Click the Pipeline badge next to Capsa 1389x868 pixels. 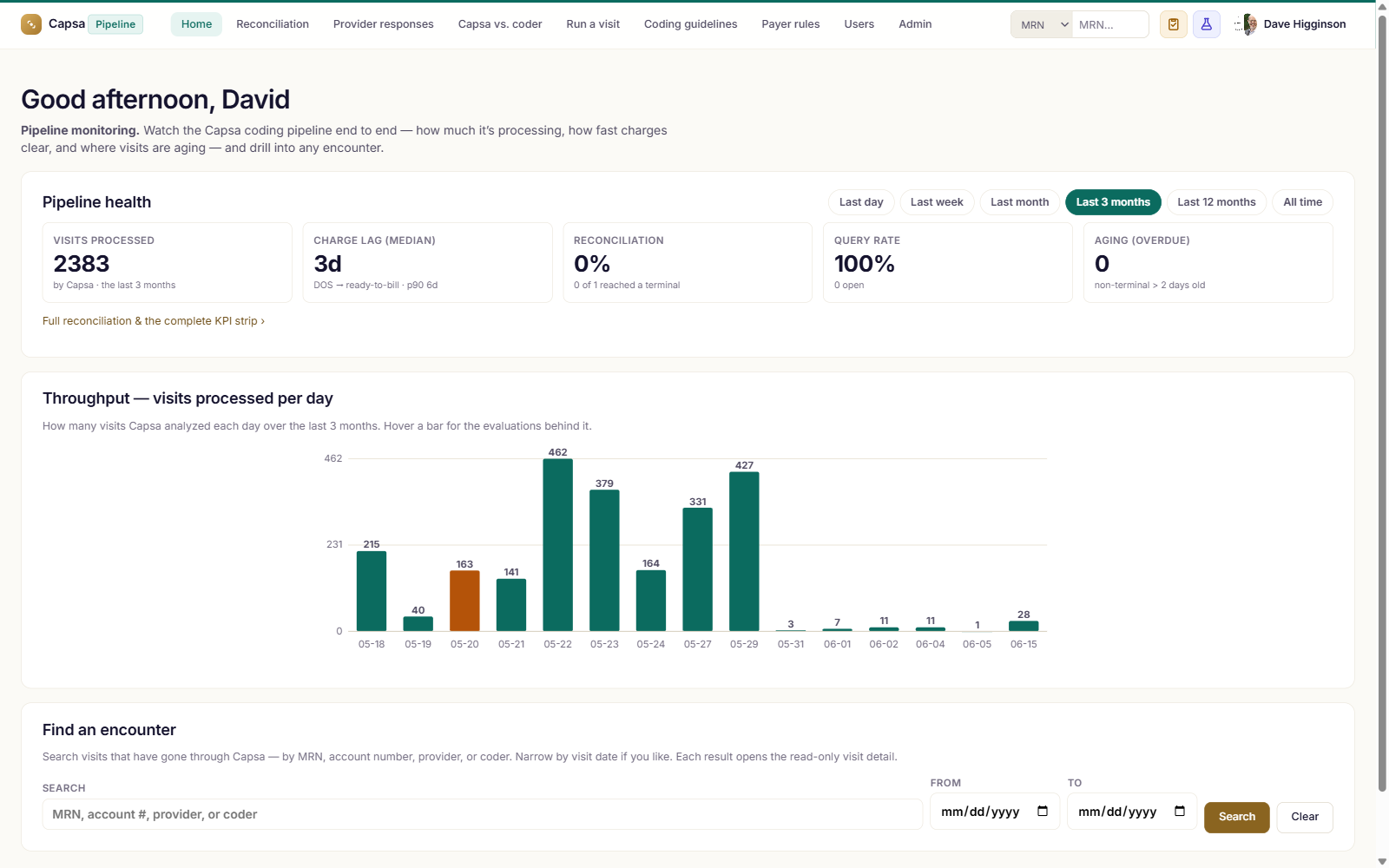coord(115,24)
